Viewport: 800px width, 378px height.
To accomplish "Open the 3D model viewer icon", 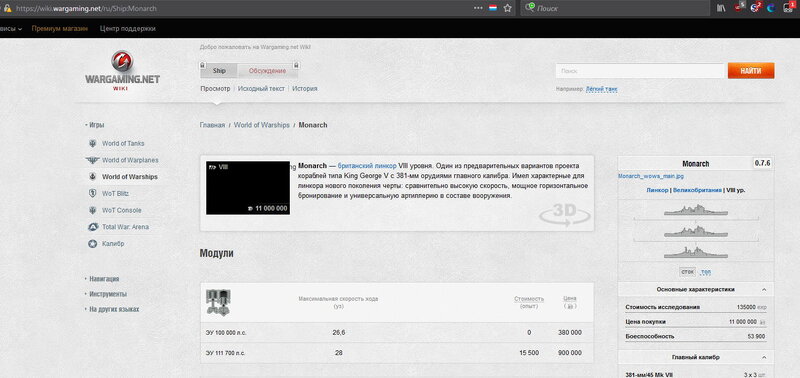I will [x=564, y=215].
